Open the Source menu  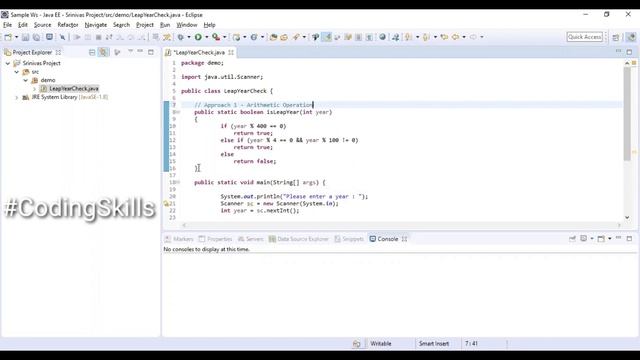(x=42, y=25)
